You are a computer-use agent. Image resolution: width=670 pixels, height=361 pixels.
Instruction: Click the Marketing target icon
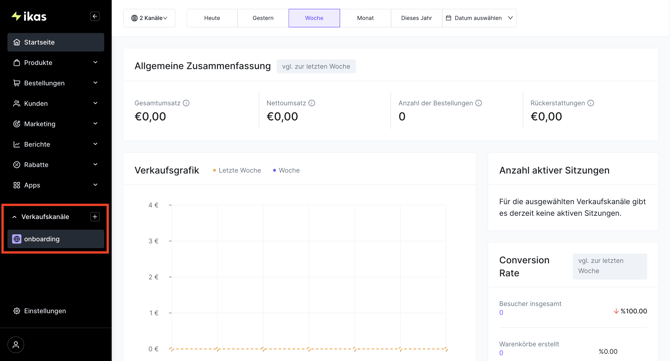click(17, 124)
